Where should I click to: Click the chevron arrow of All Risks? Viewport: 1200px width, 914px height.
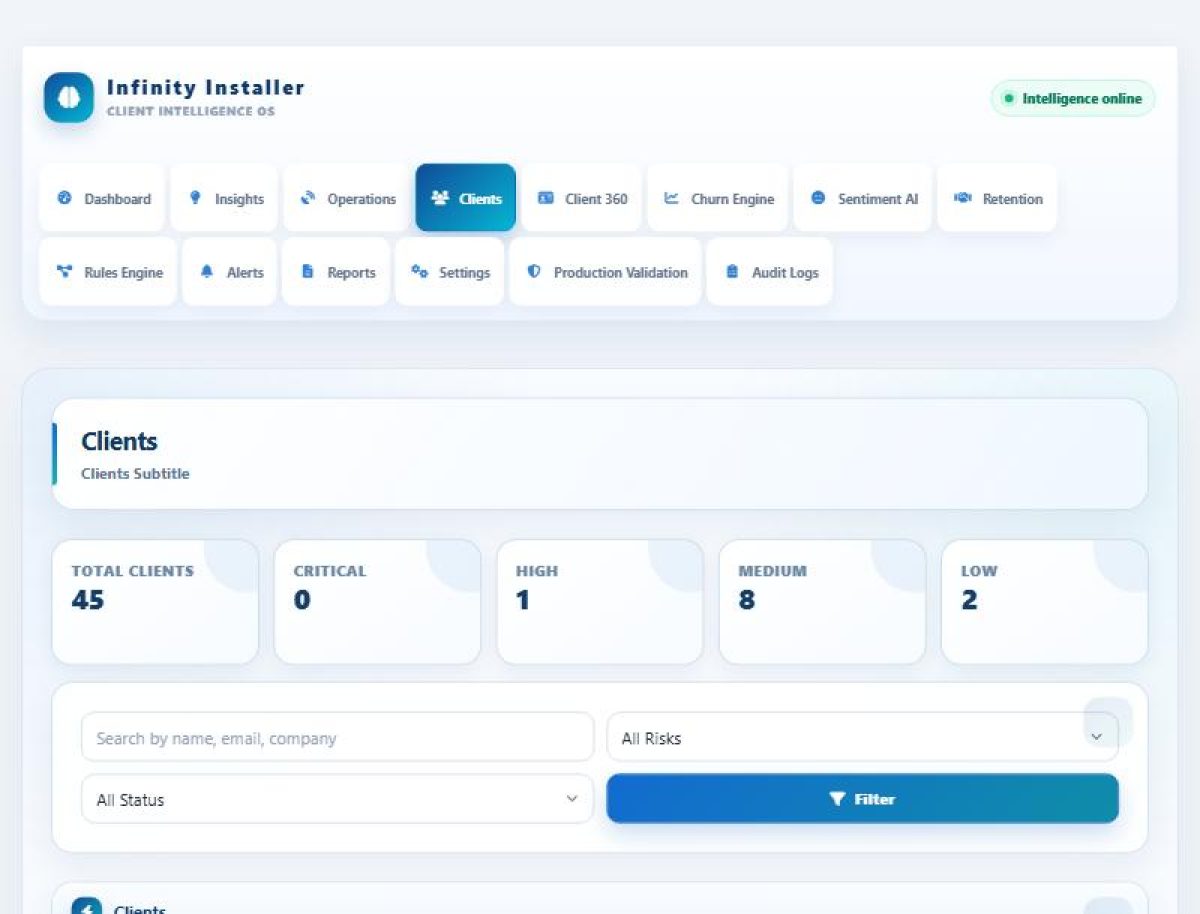coord(1097,737)
